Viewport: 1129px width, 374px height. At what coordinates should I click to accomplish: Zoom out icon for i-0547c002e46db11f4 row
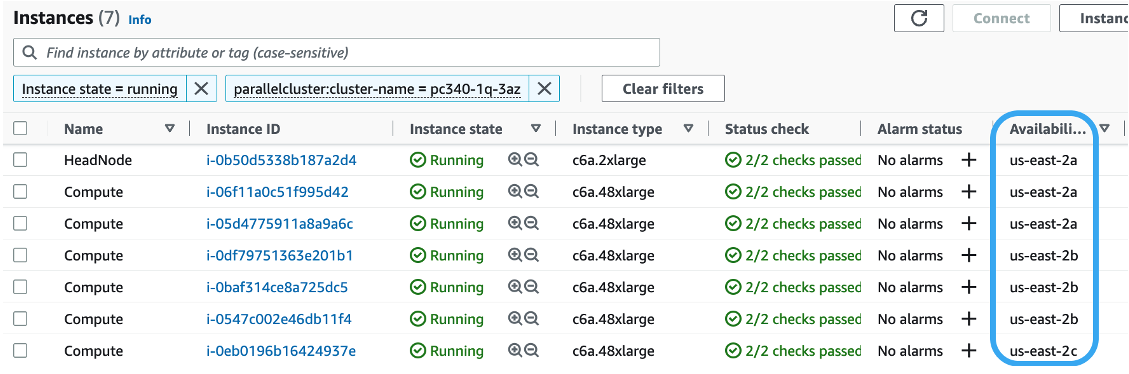point(531,319)
